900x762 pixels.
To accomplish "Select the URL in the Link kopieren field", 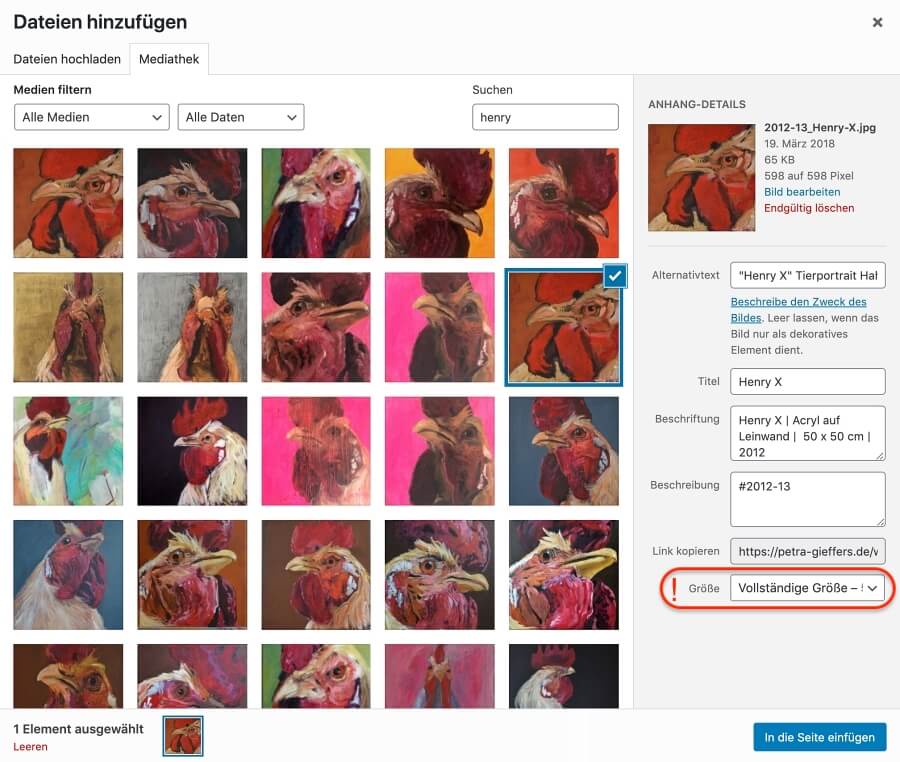I will pyautogui.click(x=807, y=551).
